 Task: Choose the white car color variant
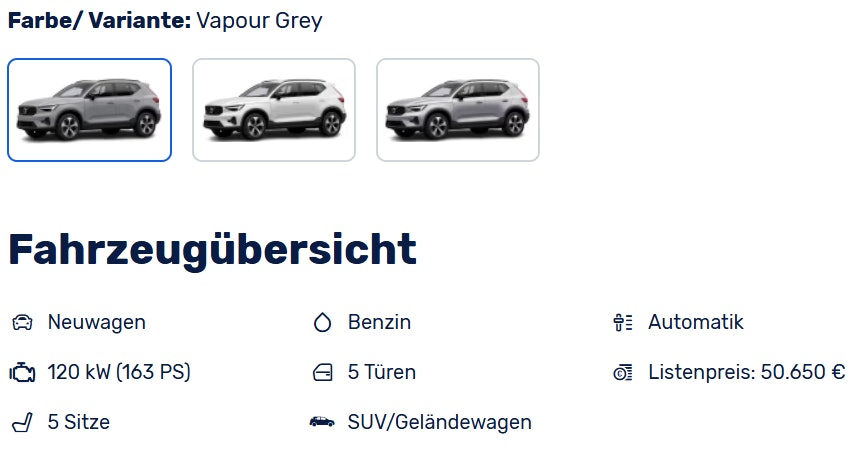point(274,110)
